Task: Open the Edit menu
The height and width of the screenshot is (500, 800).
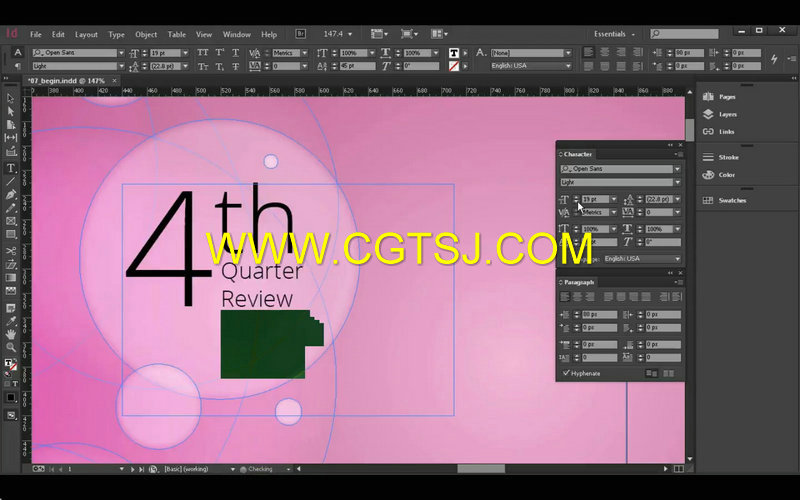Action: tap(58, 34)
